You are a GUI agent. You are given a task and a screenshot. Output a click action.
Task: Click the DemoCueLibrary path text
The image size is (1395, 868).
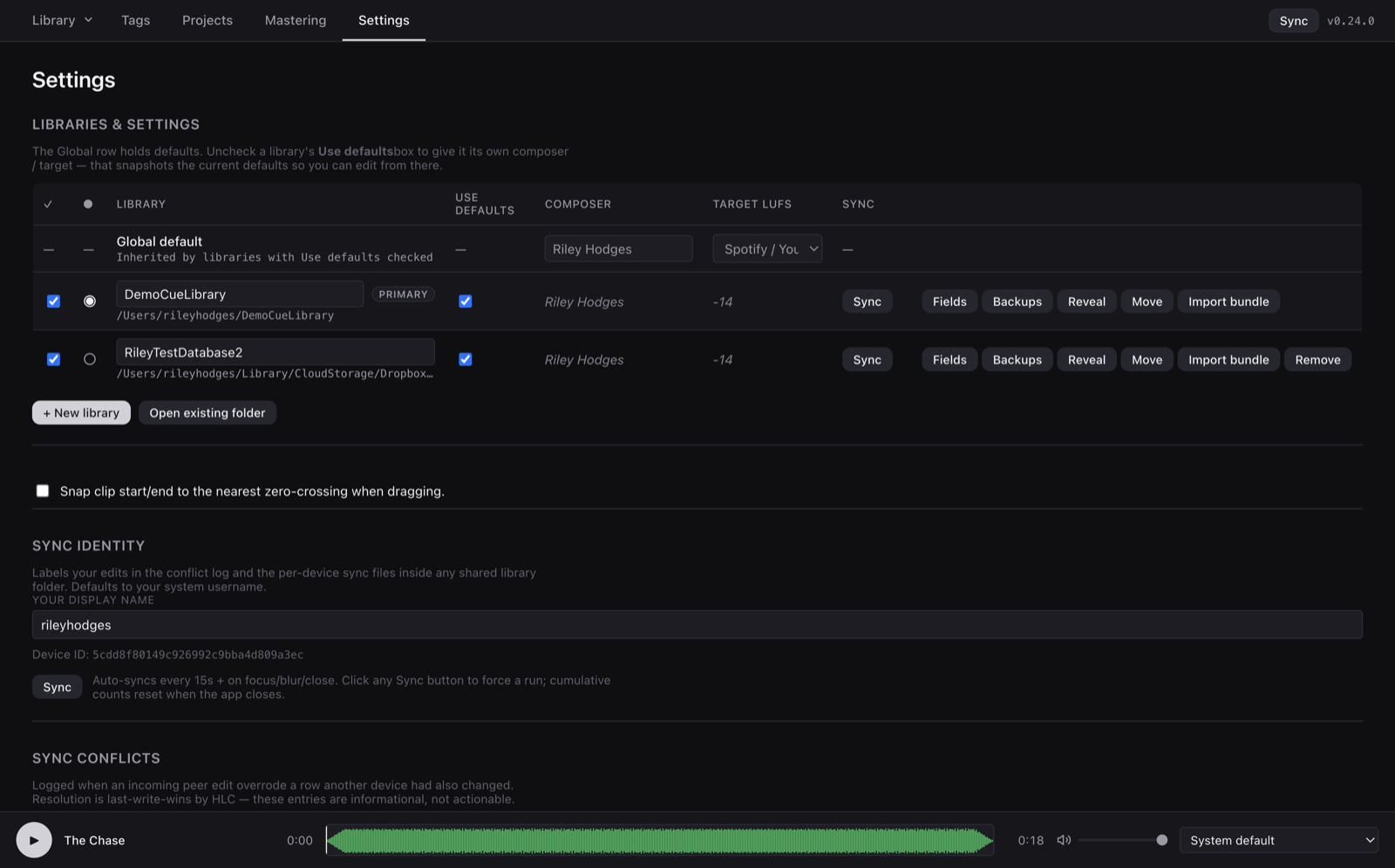point(225,315)
